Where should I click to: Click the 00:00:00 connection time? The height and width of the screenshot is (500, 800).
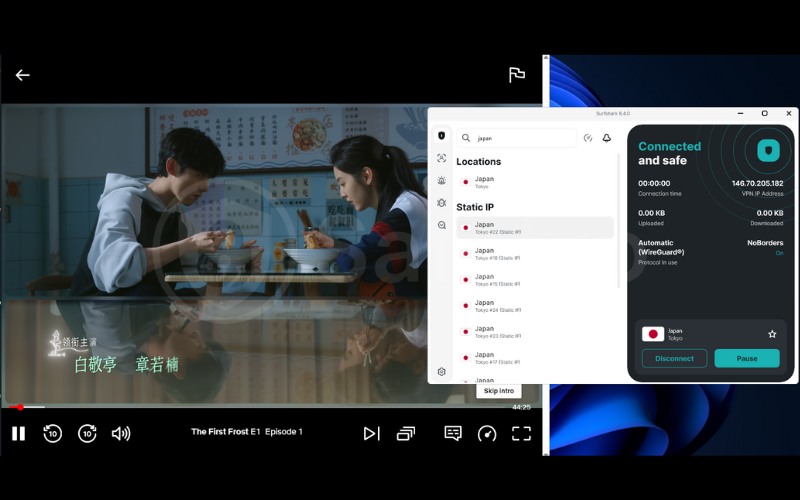[654, 183]
